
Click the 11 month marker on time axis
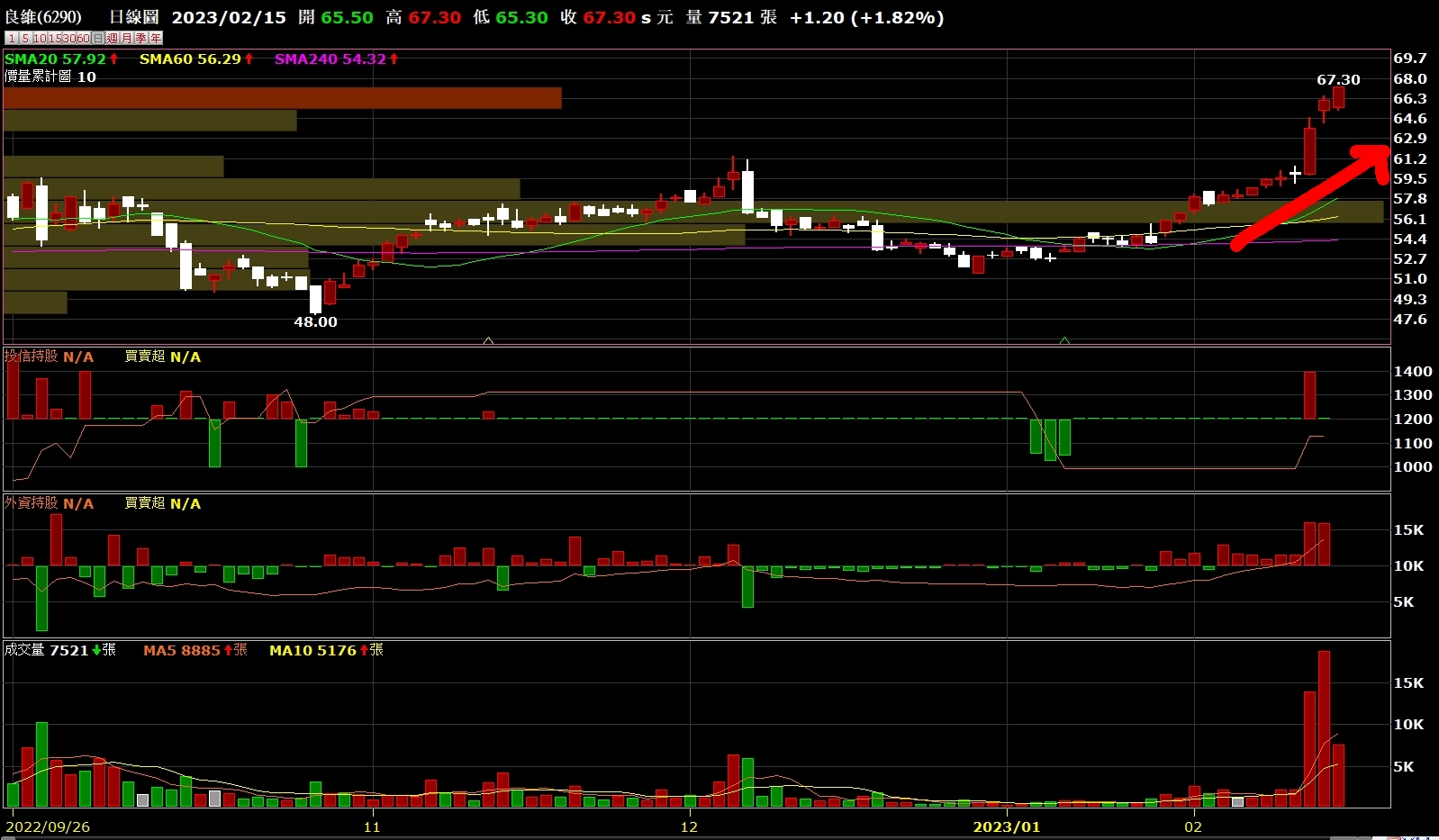(372, 826)
